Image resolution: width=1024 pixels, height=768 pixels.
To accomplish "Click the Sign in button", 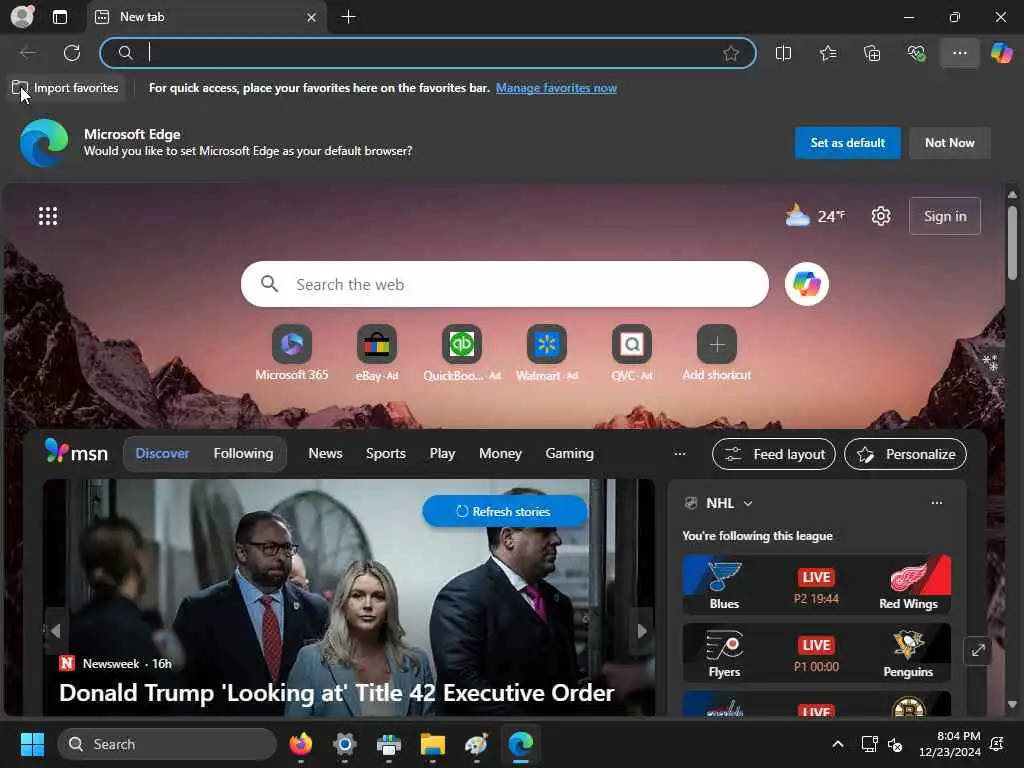I will [x=944, y=216].
